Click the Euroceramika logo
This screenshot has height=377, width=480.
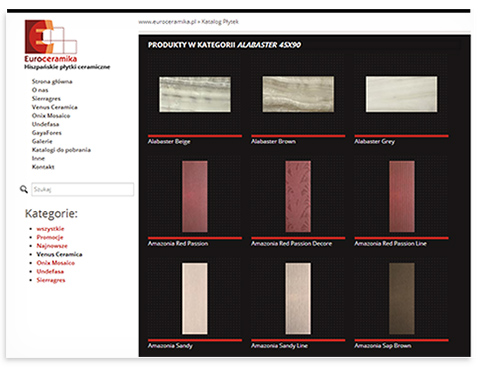51,41
